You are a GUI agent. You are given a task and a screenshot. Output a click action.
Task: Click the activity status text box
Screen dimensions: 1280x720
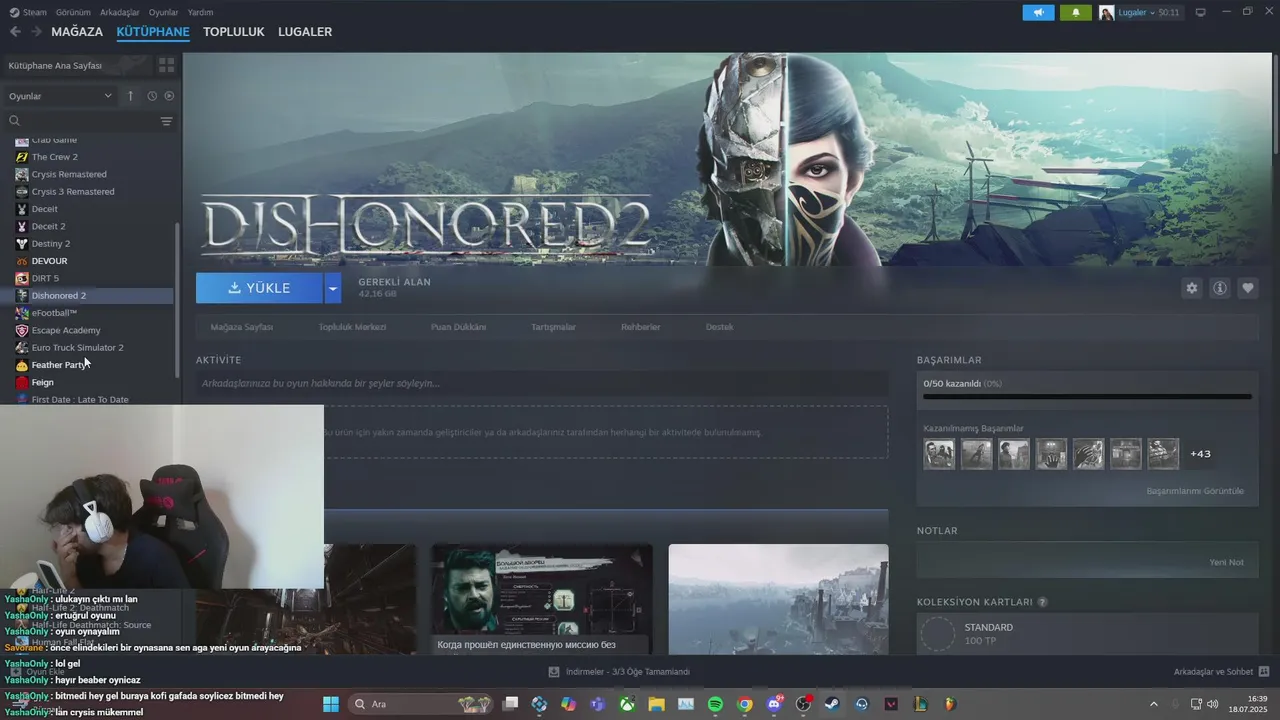click(542, 383)
